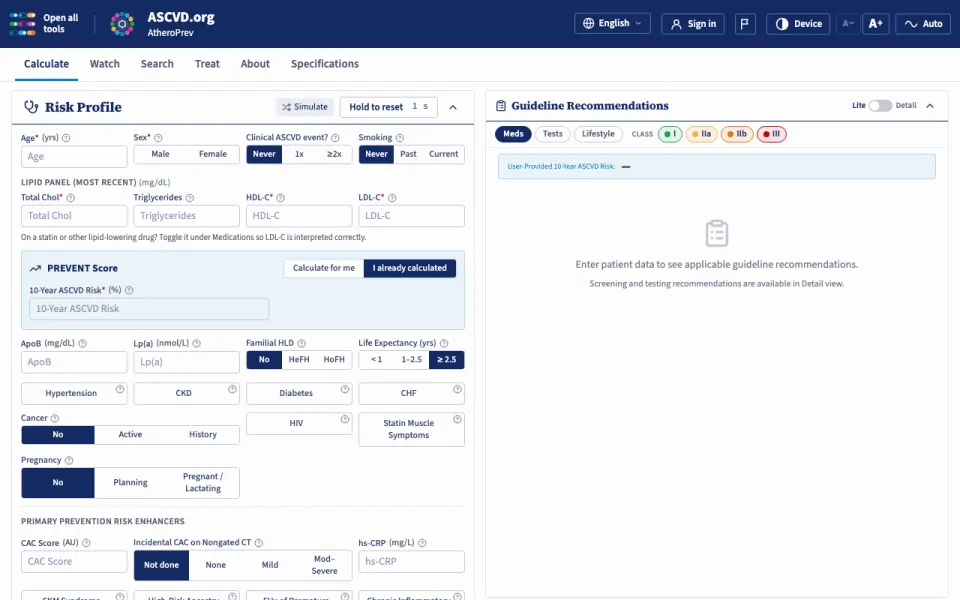The height and width of the screenshot is (600, 960).
Task: Click the Sign in button
Action: 693,24
